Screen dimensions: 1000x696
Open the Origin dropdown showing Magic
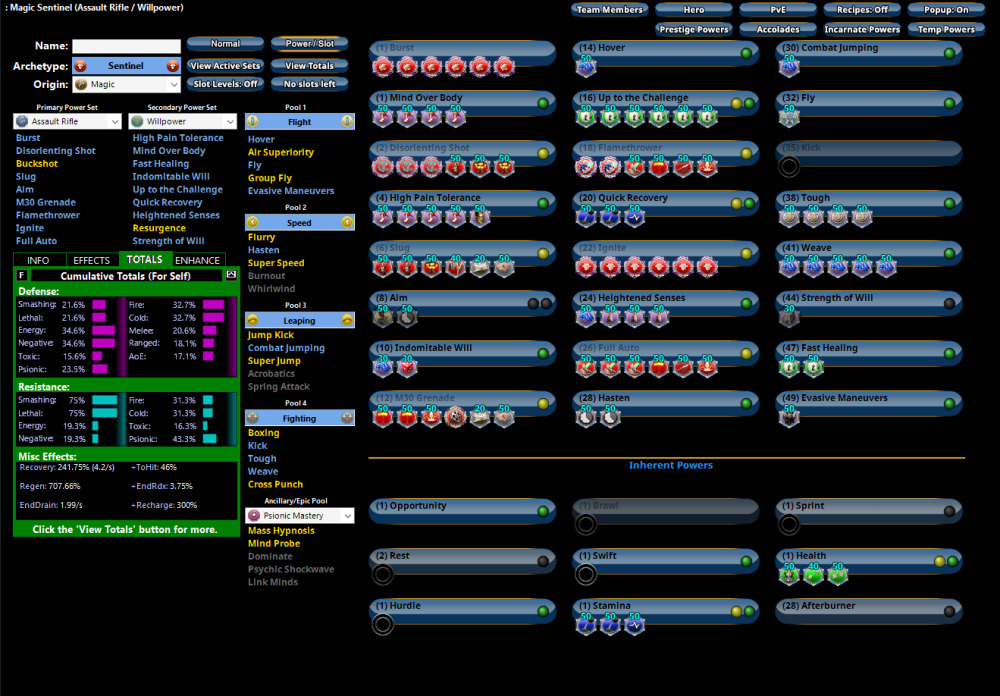(127, 85)
